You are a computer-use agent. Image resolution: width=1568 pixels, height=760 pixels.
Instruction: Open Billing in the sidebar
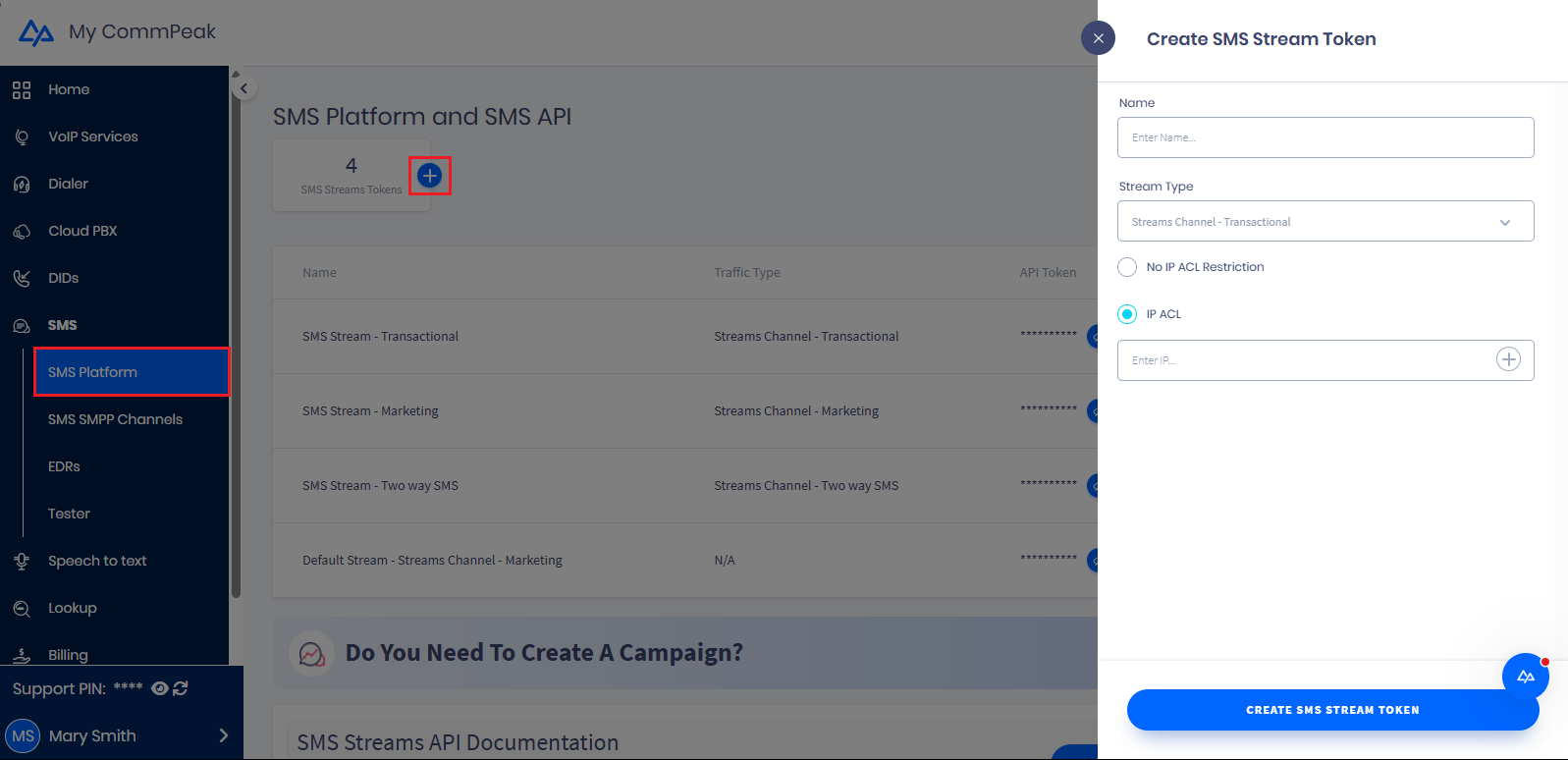click(68, 655)
